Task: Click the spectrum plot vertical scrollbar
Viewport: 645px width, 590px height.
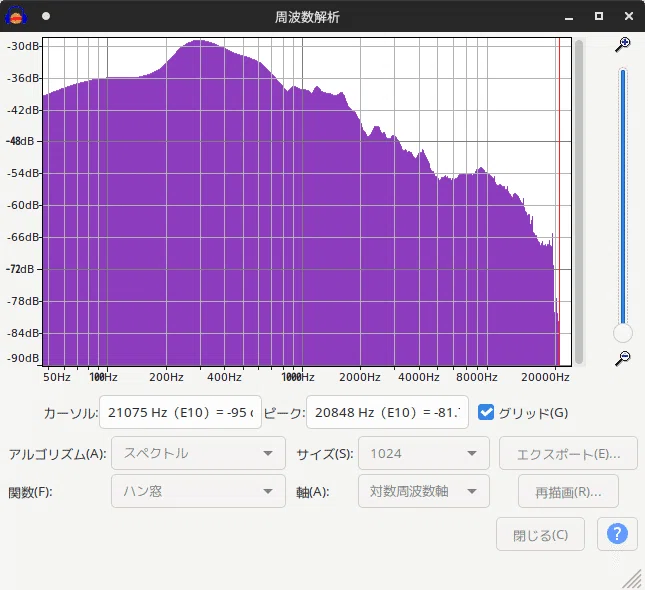Action: [x=579, y=202]
